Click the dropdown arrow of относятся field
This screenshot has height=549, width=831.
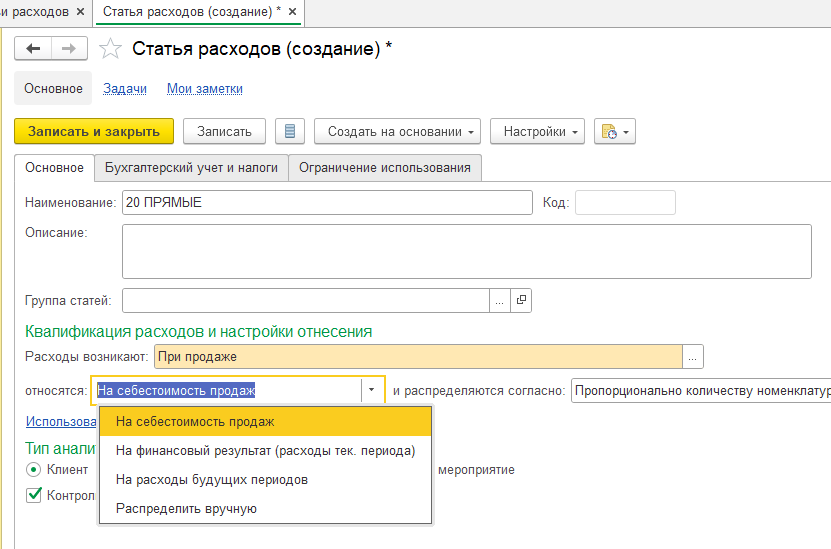[372, 391]
